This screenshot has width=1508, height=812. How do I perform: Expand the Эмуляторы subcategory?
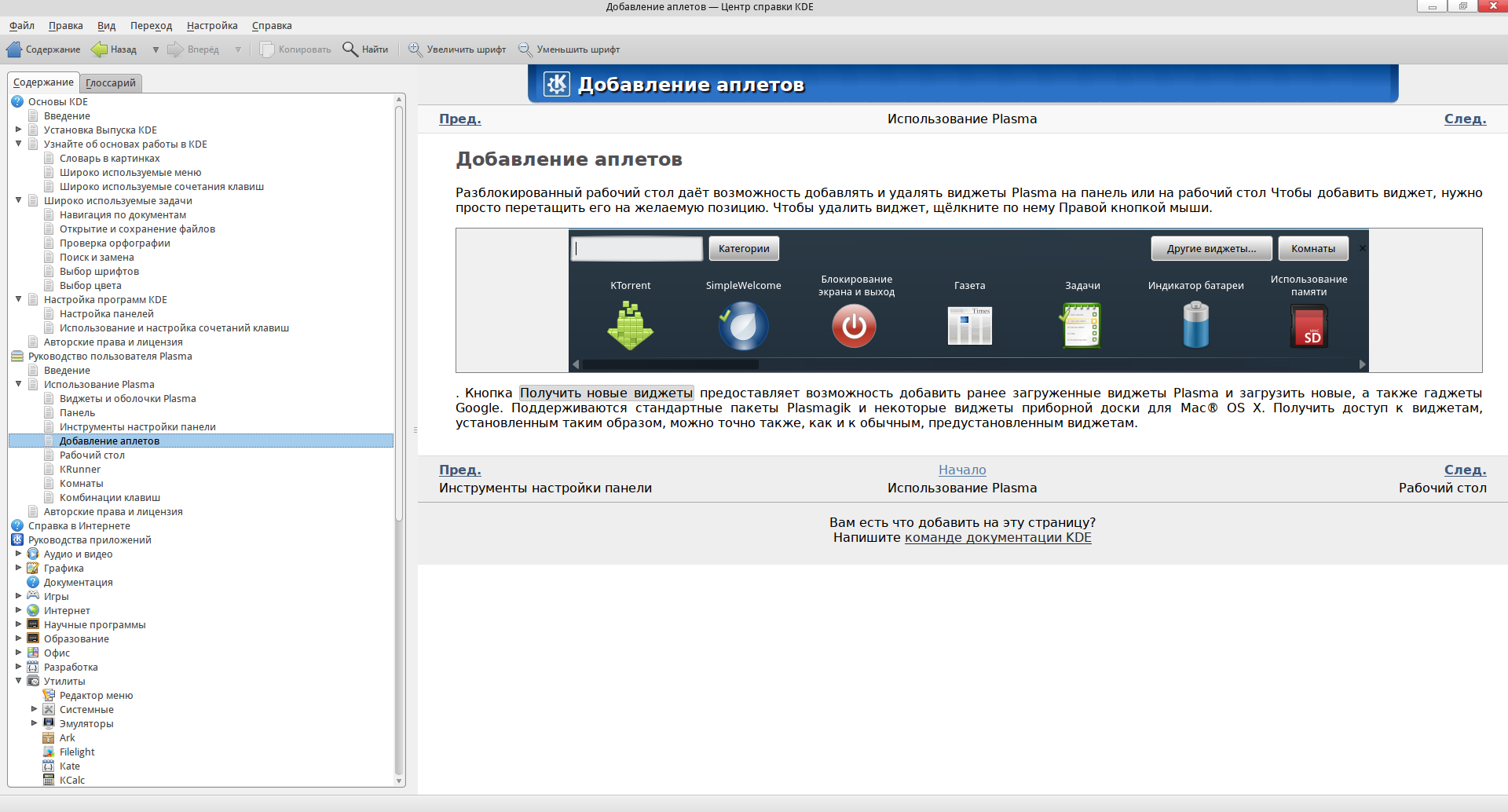coord(35,723)
